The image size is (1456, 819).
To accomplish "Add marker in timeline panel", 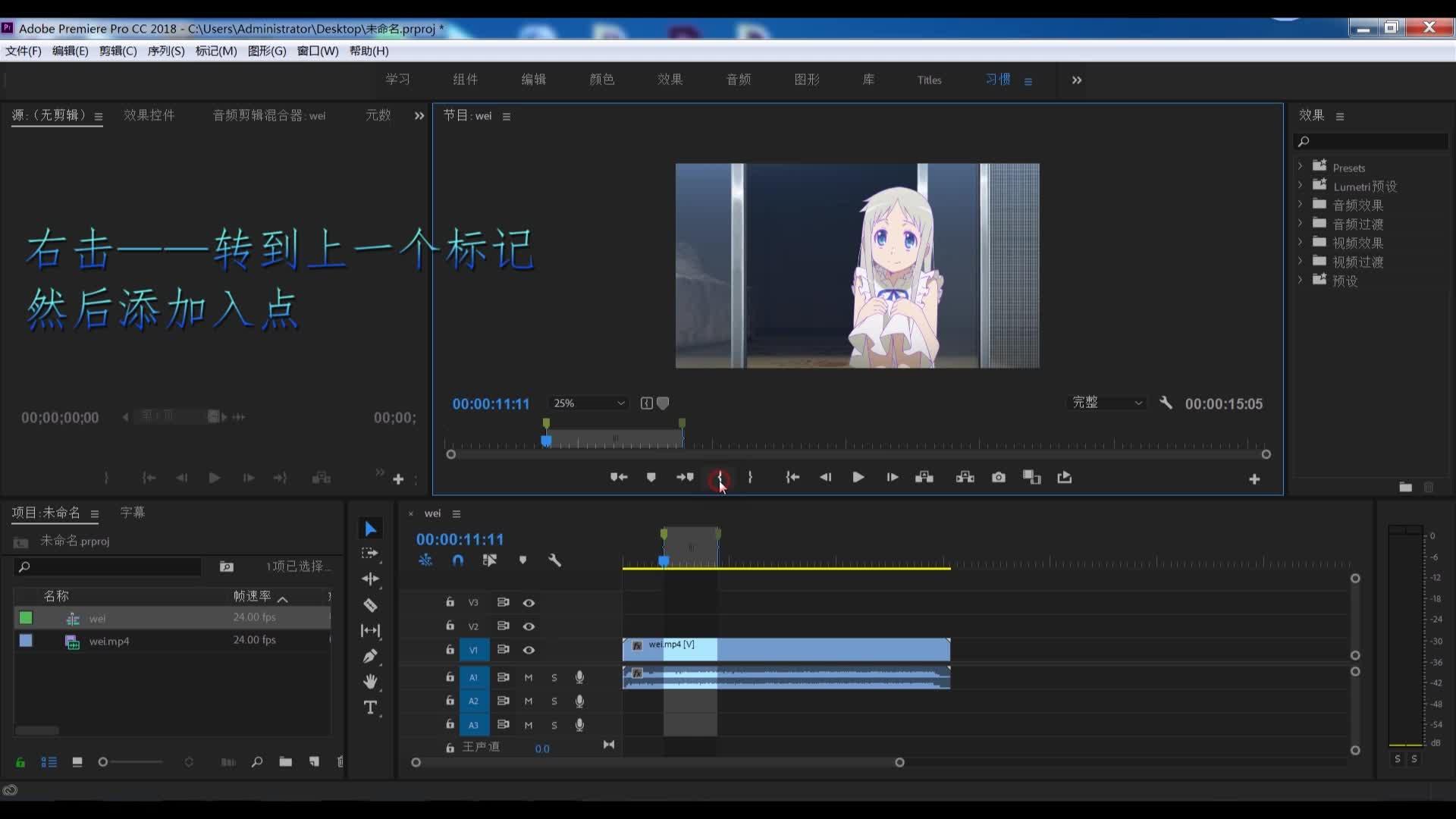I will point(522,560).
